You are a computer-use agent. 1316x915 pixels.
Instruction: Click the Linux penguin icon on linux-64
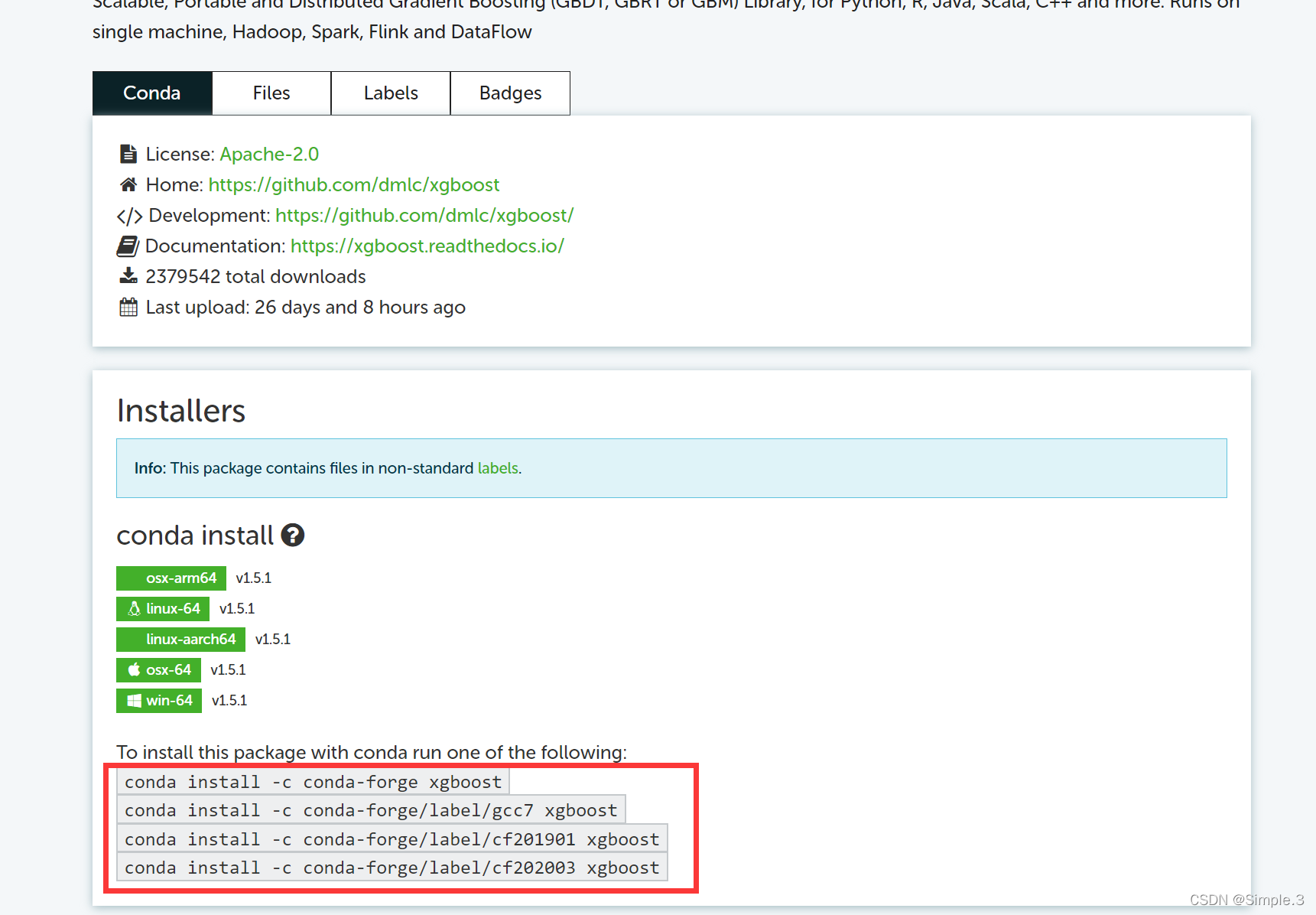tap(134, 609)
